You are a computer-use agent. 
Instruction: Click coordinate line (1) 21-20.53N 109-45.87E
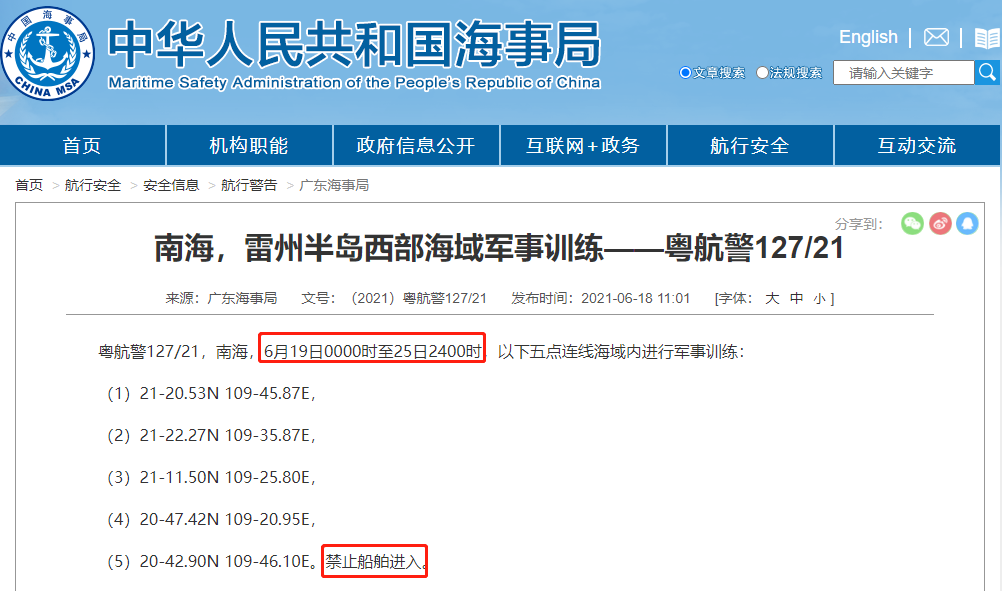coord(211,394)
